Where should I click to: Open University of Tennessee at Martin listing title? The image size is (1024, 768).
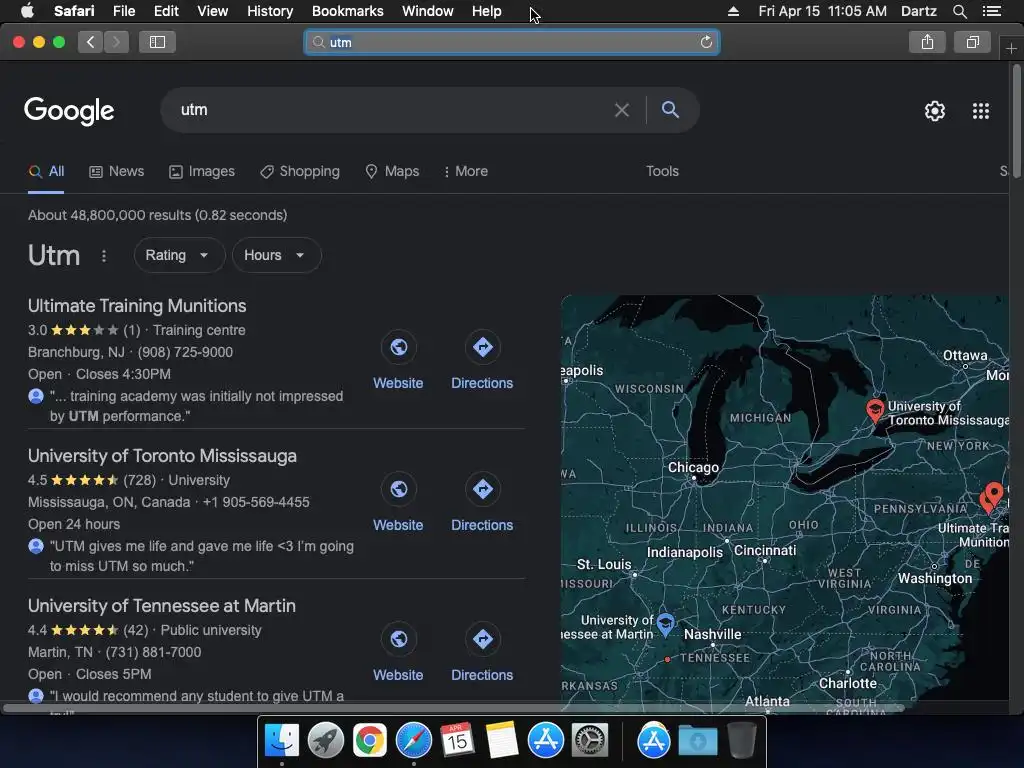click(161, 606)
